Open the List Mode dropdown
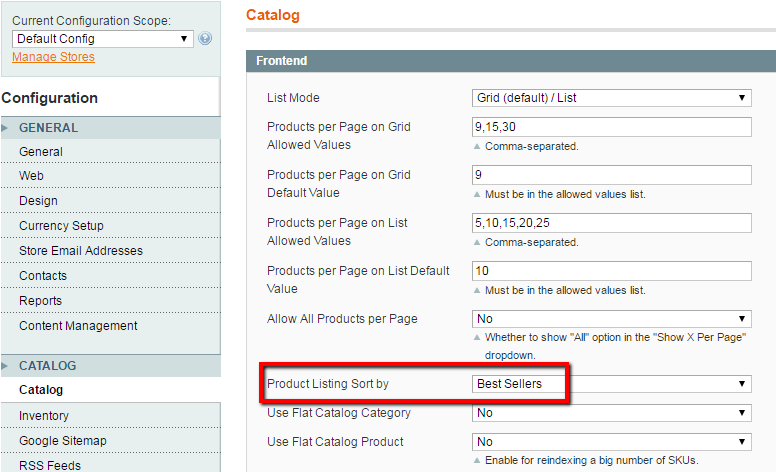This screenshot has width=776, height=472. 612,98
